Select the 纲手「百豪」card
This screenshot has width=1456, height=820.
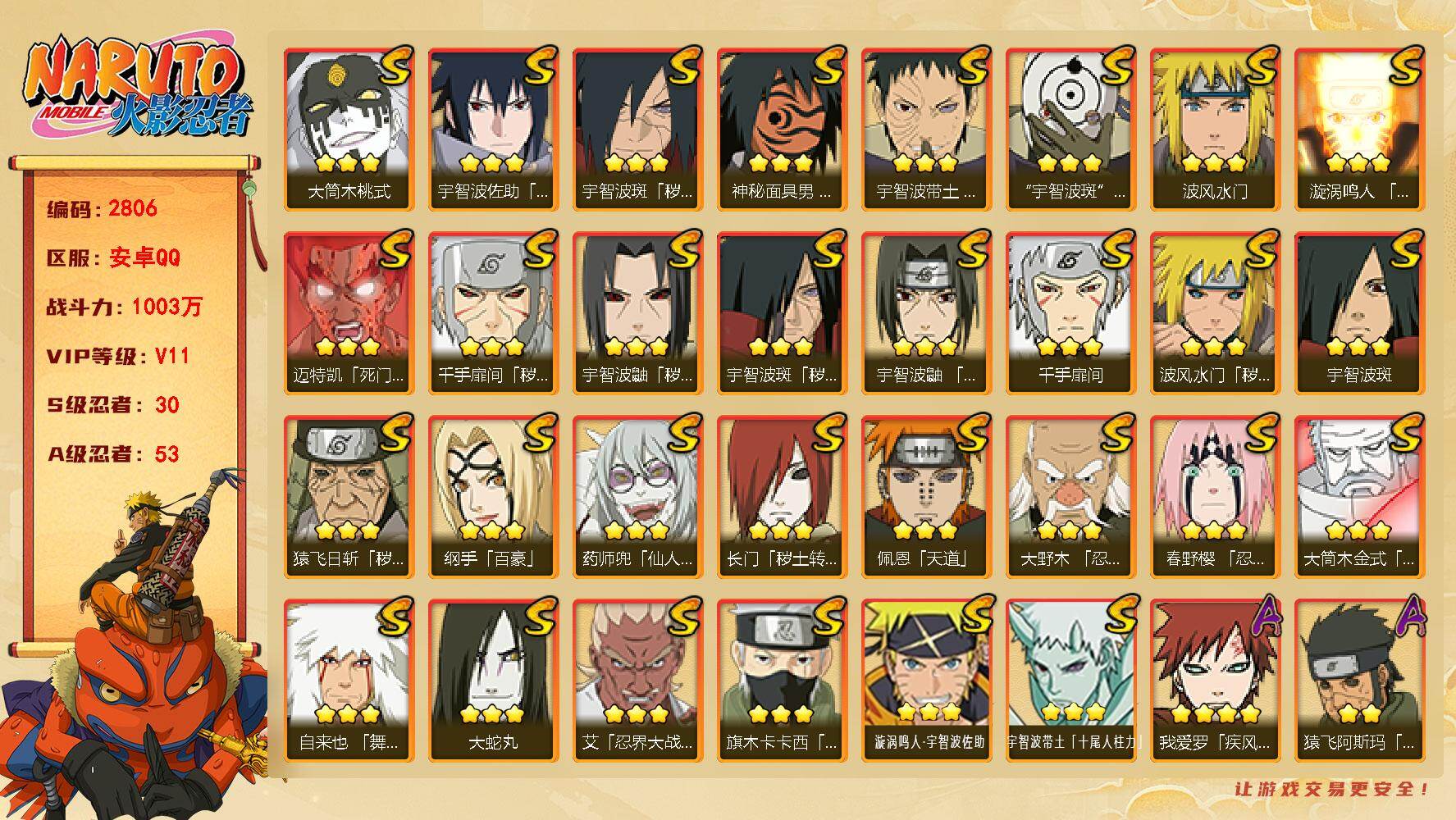point(493,496)
